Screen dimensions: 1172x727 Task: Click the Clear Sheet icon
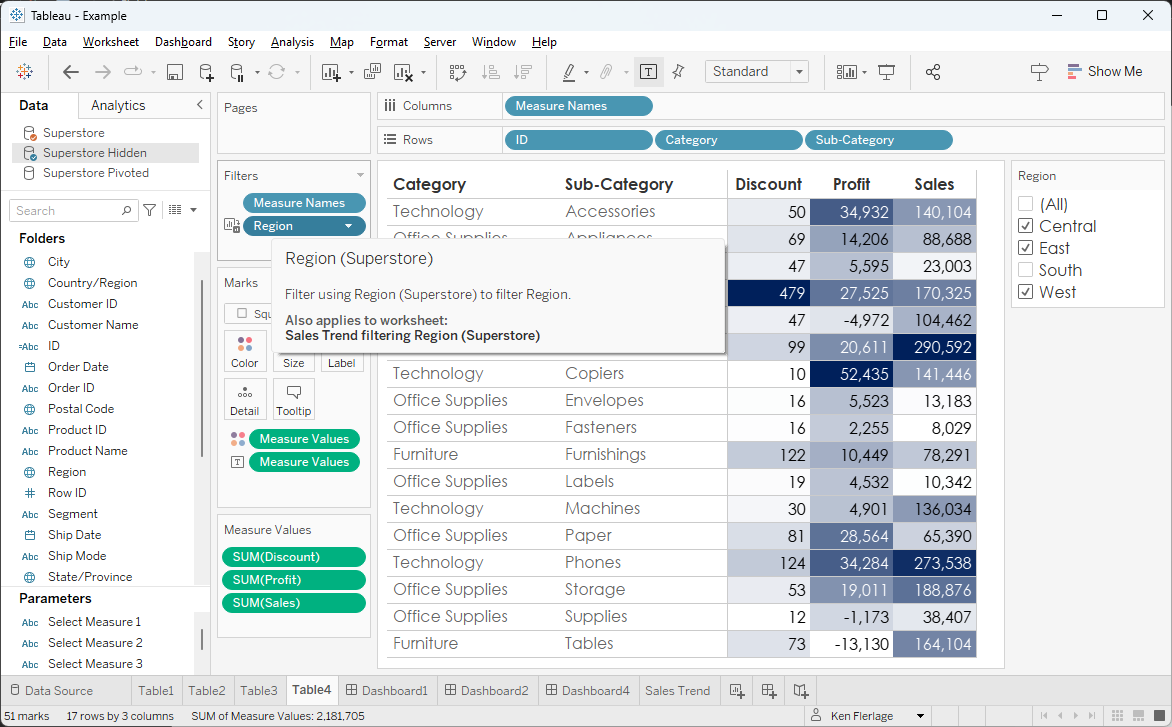pyautogui.click(x=403, y=72)
